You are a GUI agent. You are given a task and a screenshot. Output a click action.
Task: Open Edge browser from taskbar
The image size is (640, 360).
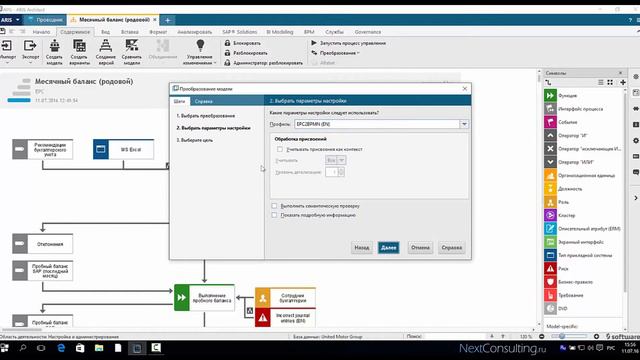pos(61,348)
